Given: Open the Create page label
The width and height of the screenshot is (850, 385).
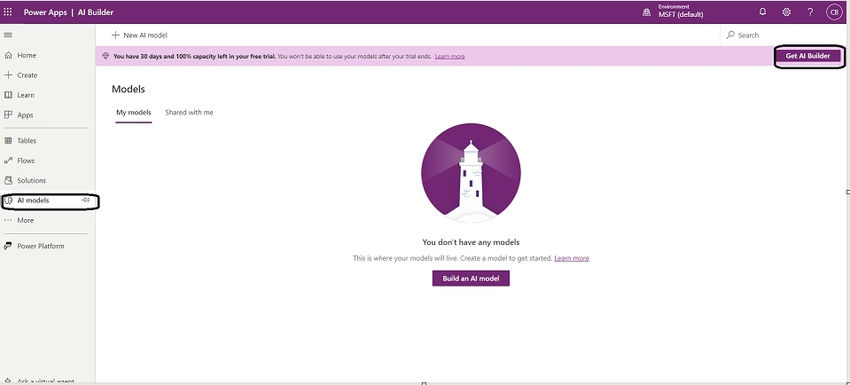Looking at the screenshot, I should pyautogui.click(x=27, y=75).
